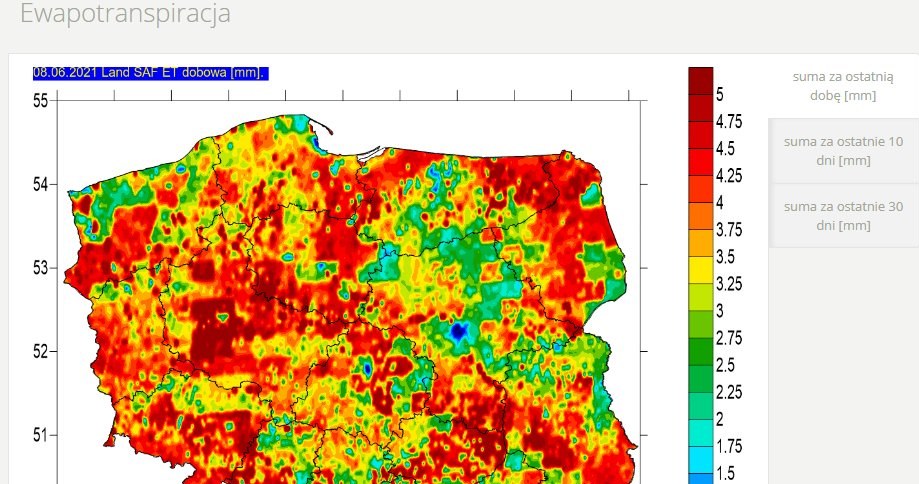Open the "suma za ostatnie 30 dni" tab

842,216
